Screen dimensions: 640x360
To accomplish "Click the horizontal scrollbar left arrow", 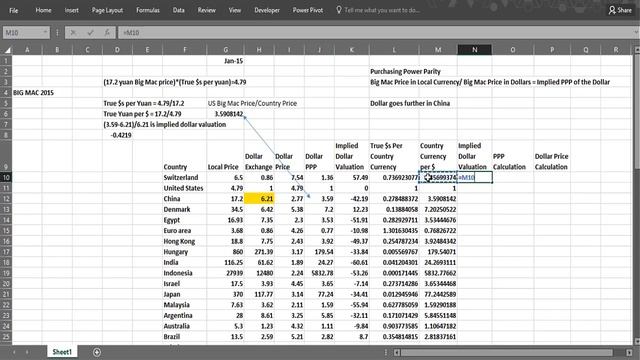I will pyautogui.click(x=397, y=352).
